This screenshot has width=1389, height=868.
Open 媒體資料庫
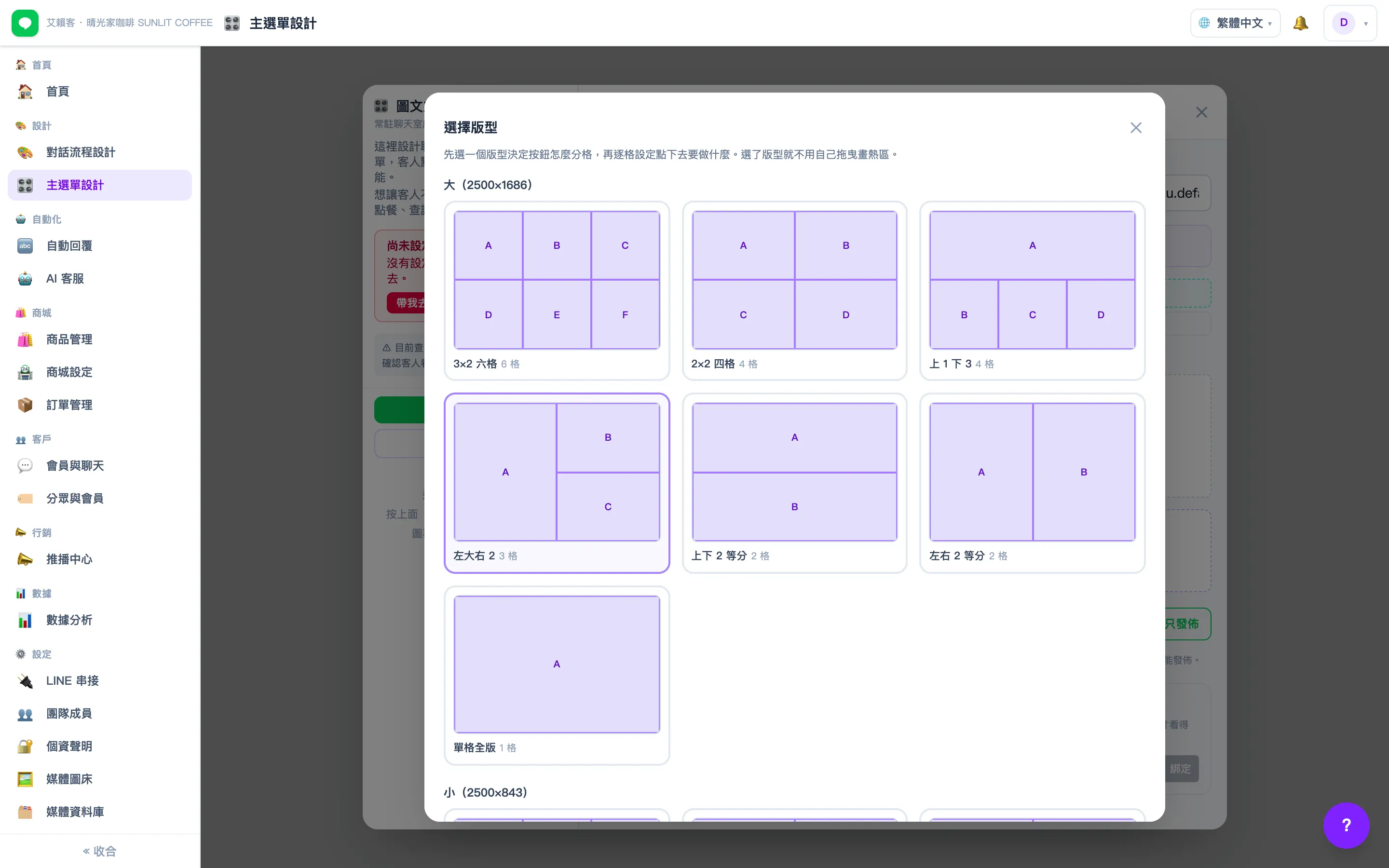[100, 813]
